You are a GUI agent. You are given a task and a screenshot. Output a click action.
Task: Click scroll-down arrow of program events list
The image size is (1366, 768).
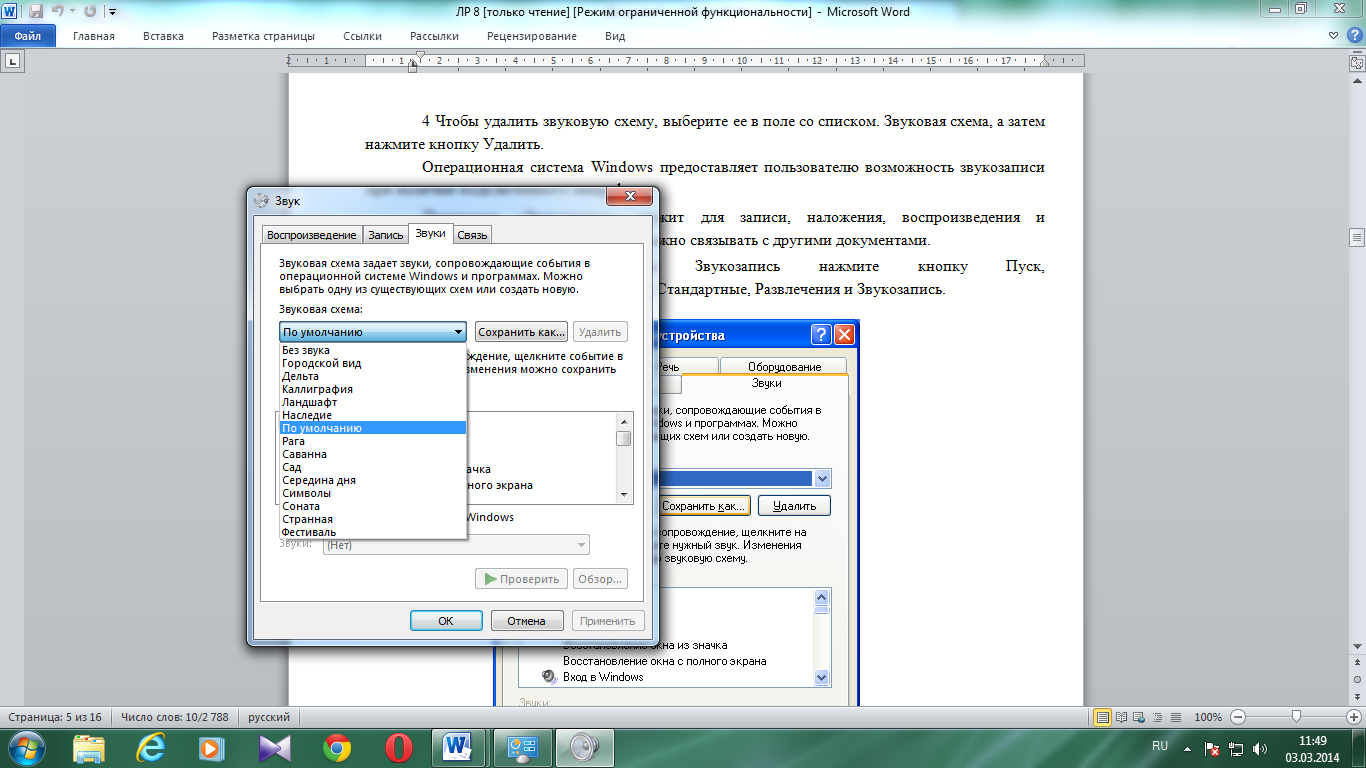point(624,494)
